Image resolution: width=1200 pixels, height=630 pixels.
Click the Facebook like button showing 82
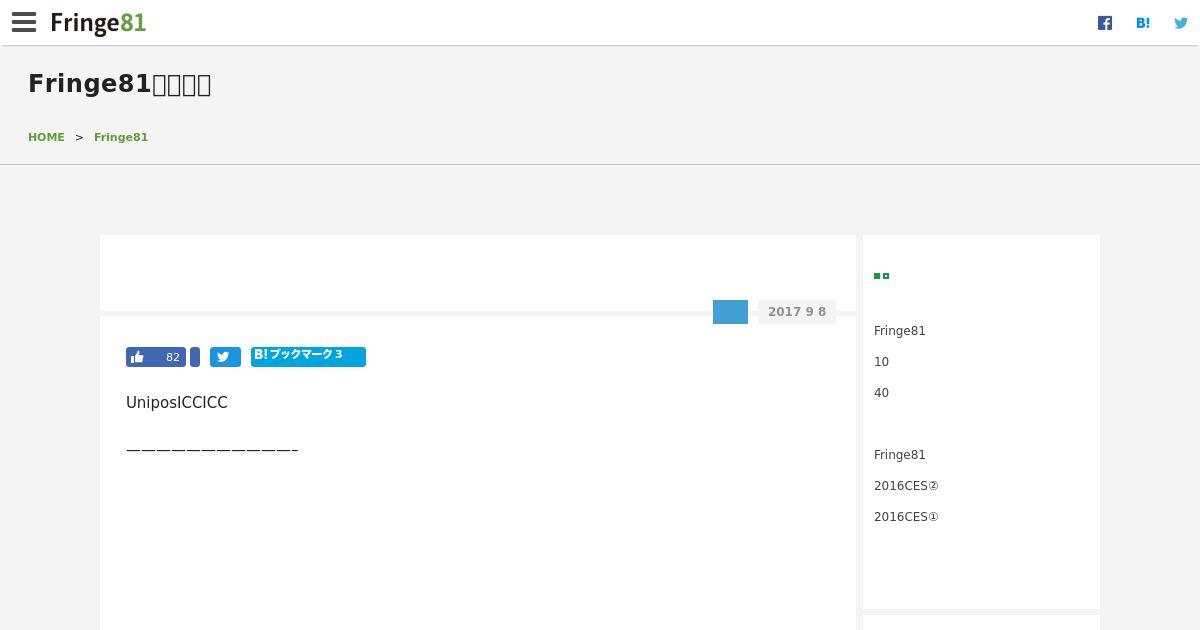pos(156,357)
